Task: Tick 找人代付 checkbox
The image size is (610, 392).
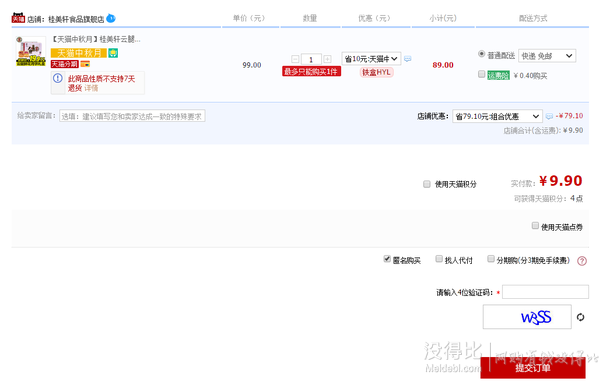Action: click(439, 259)
